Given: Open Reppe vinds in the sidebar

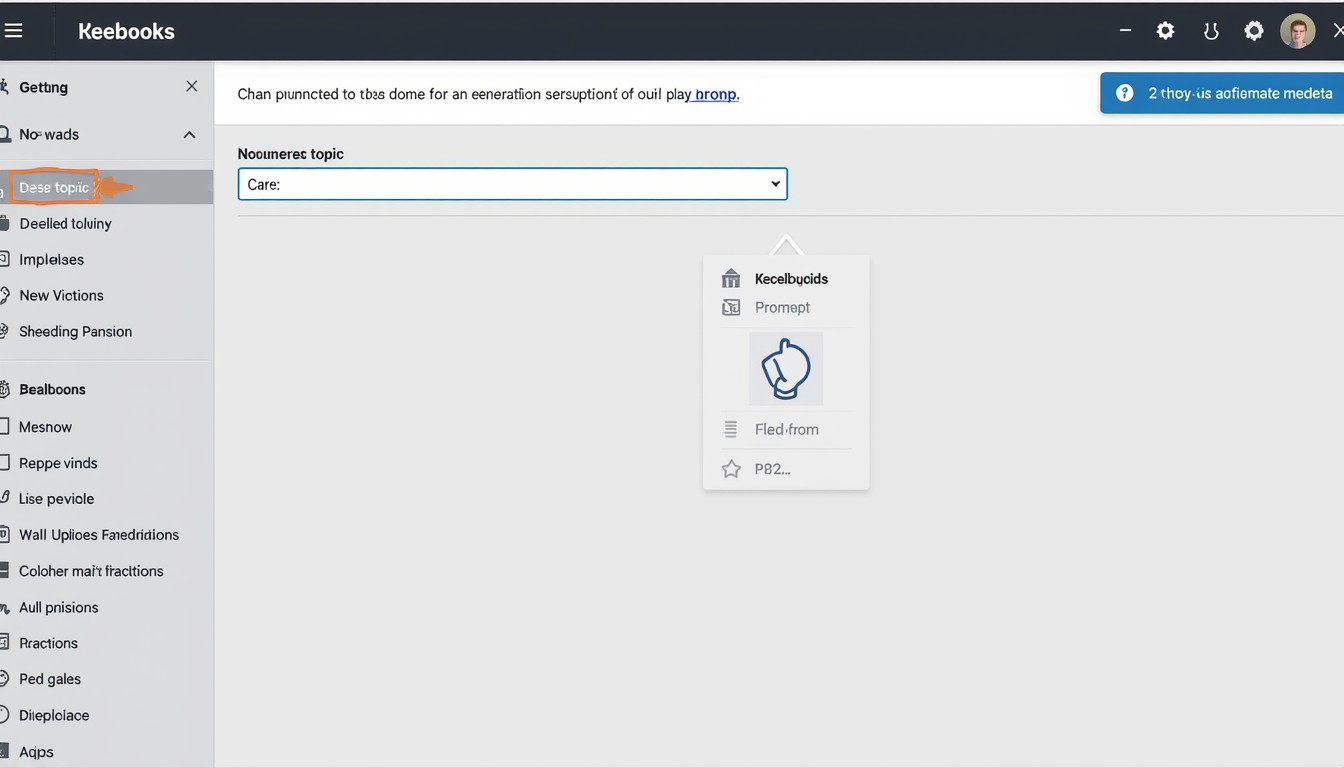Looking at the screenshot, I should [58, 463].
